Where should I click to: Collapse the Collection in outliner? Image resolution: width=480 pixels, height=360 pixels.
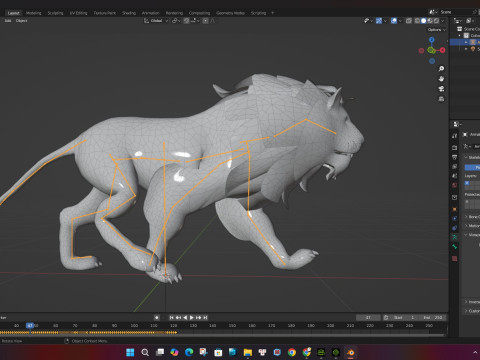(460, 35)
